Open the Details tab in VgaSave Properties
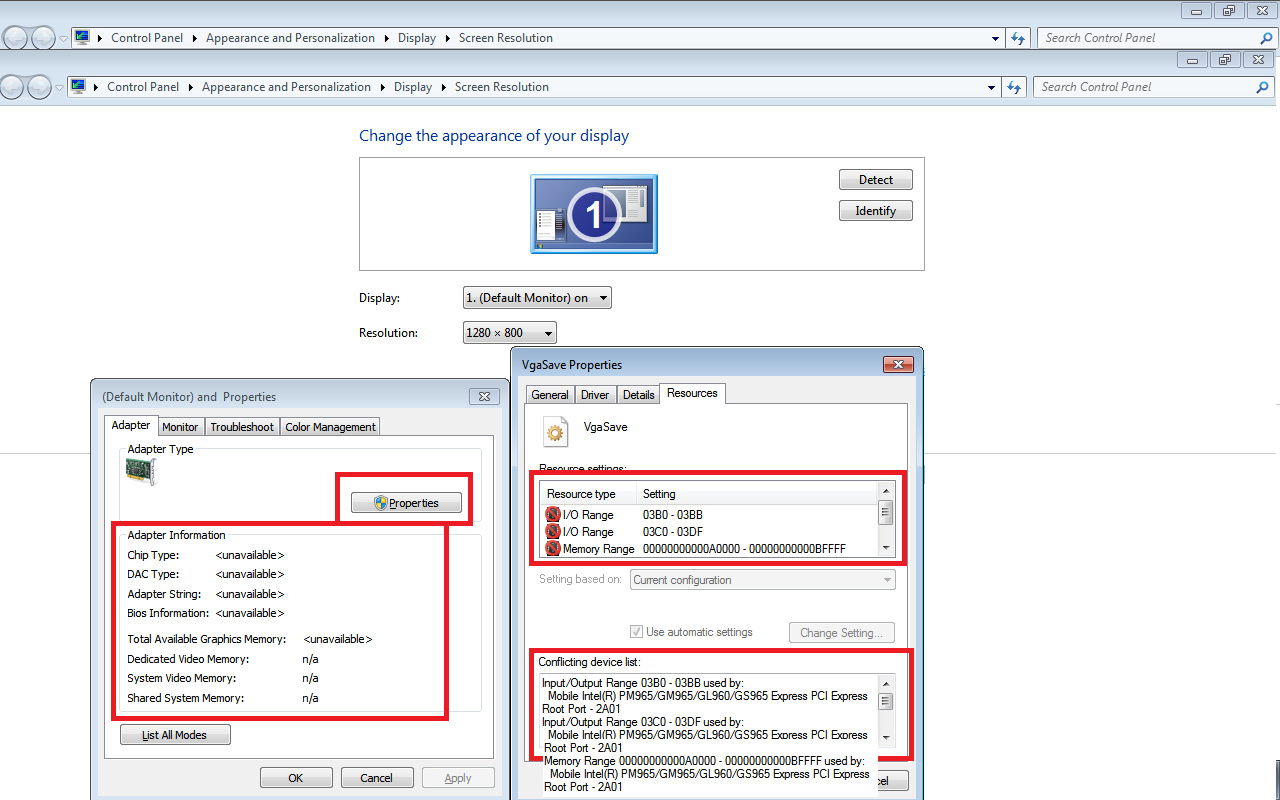The height and width of the screenshot is (800, 1280). click(638, 395)
